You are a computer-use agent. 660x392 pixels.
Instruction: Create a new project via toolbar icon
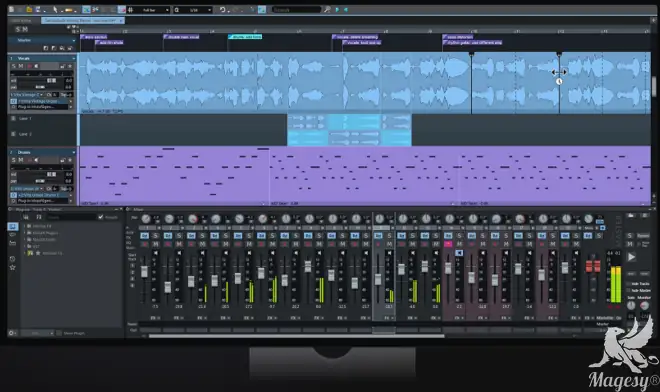pyautogui.click(x=11, y=9)
